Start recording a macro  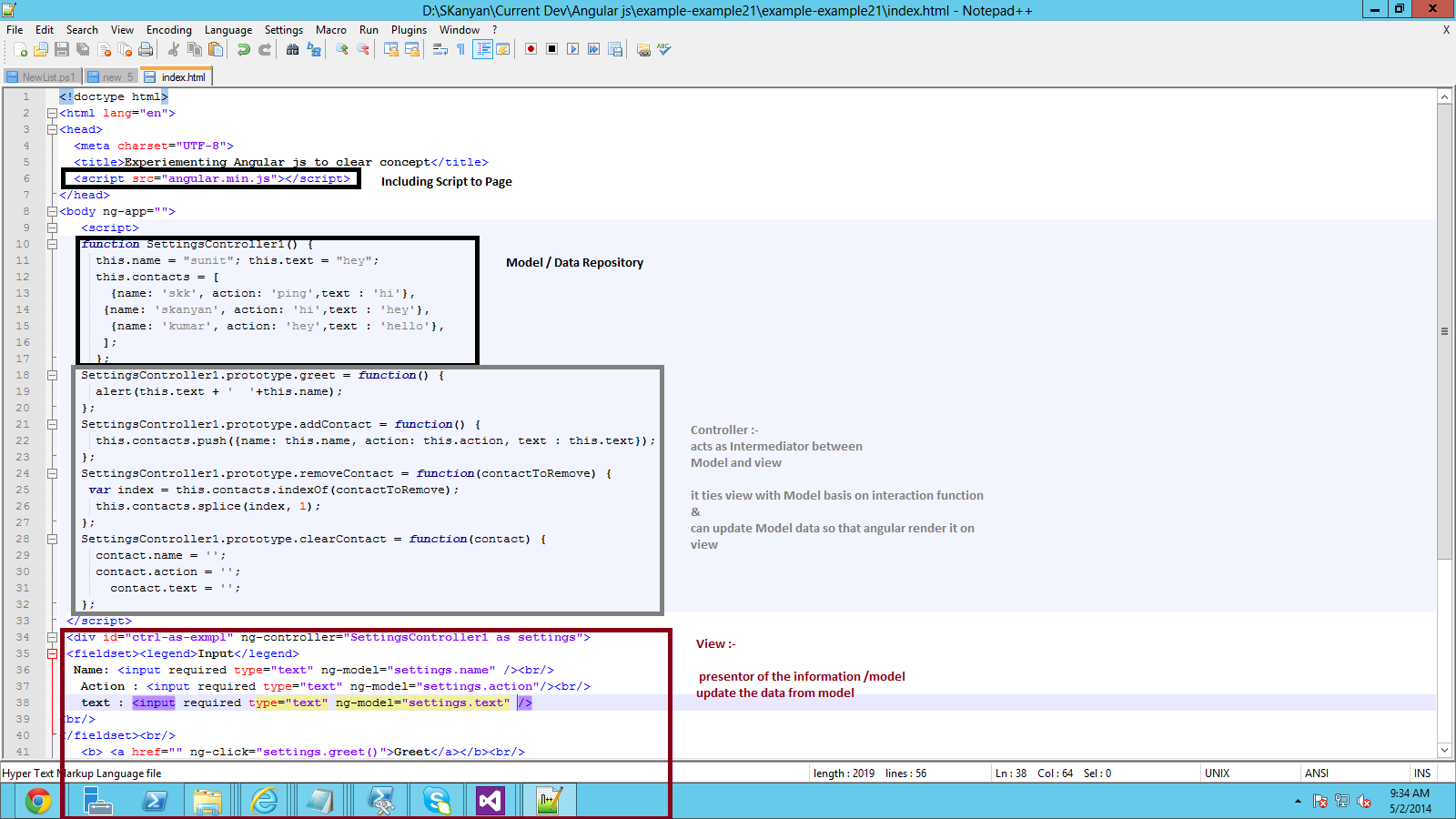(531, 50)
